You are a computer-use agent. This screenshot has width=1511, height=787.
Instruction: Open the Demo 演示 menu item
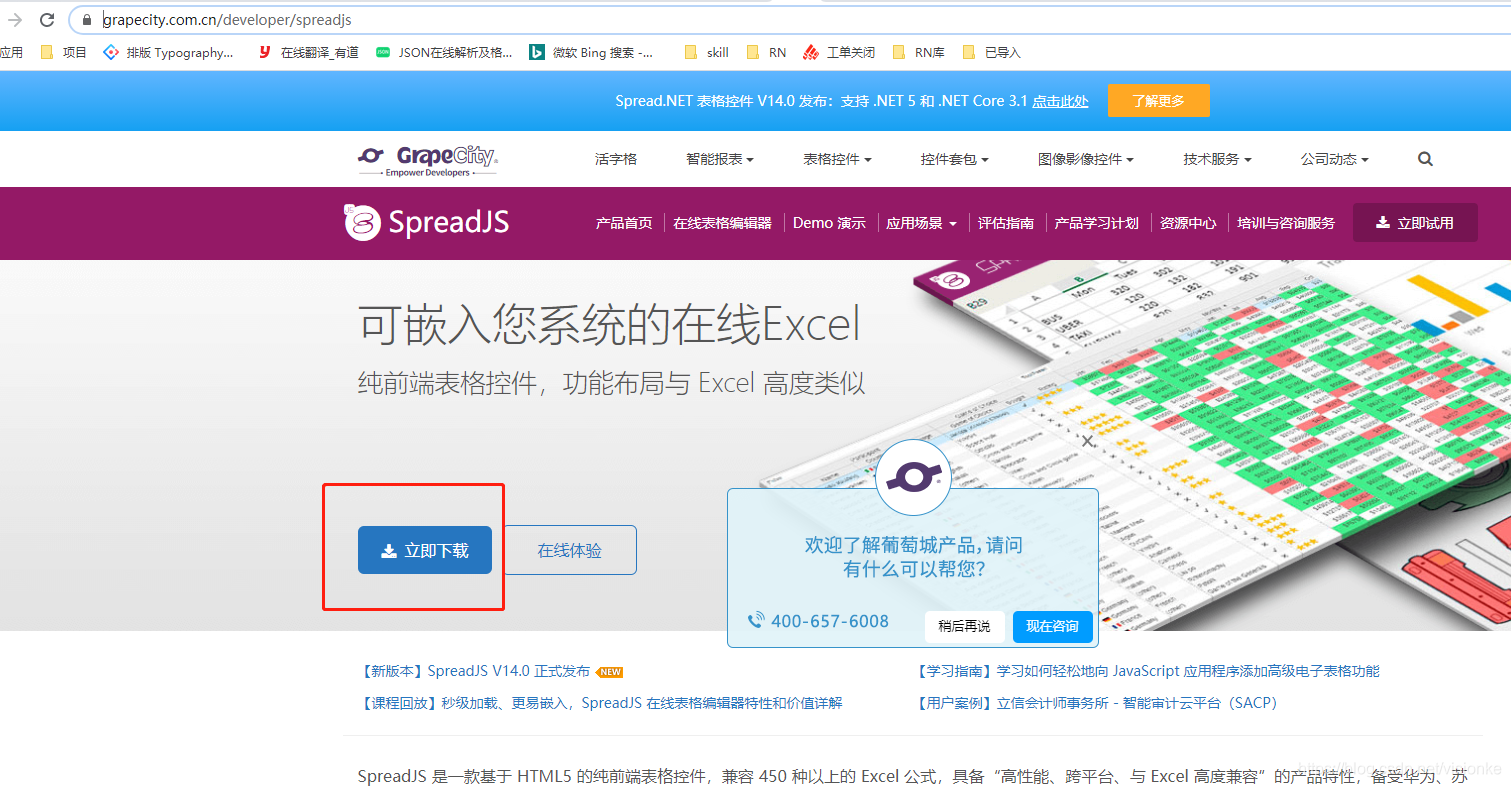[829, 223]
